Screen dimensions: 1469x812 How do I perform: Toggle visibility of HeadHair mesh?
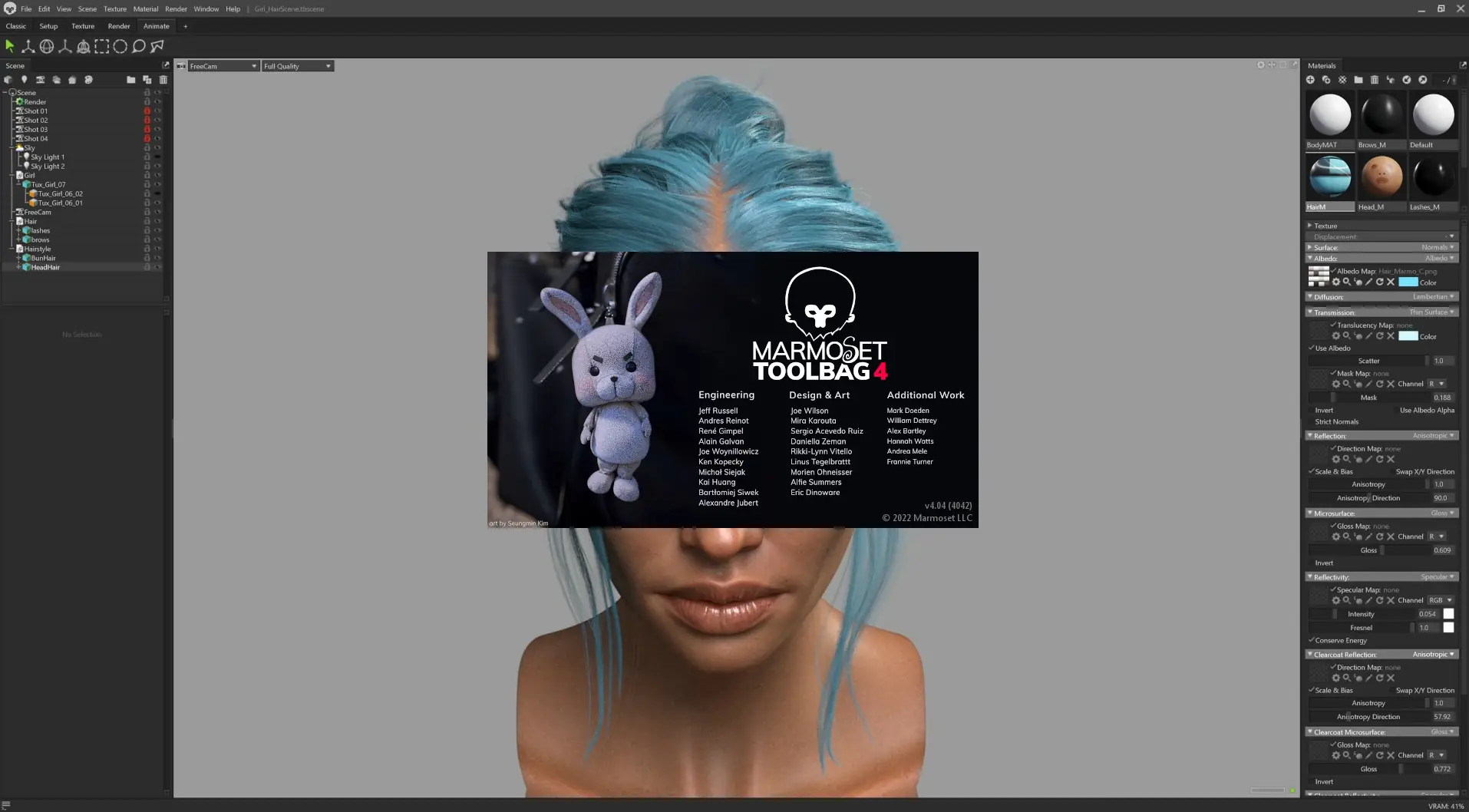[x=158, y=267]
